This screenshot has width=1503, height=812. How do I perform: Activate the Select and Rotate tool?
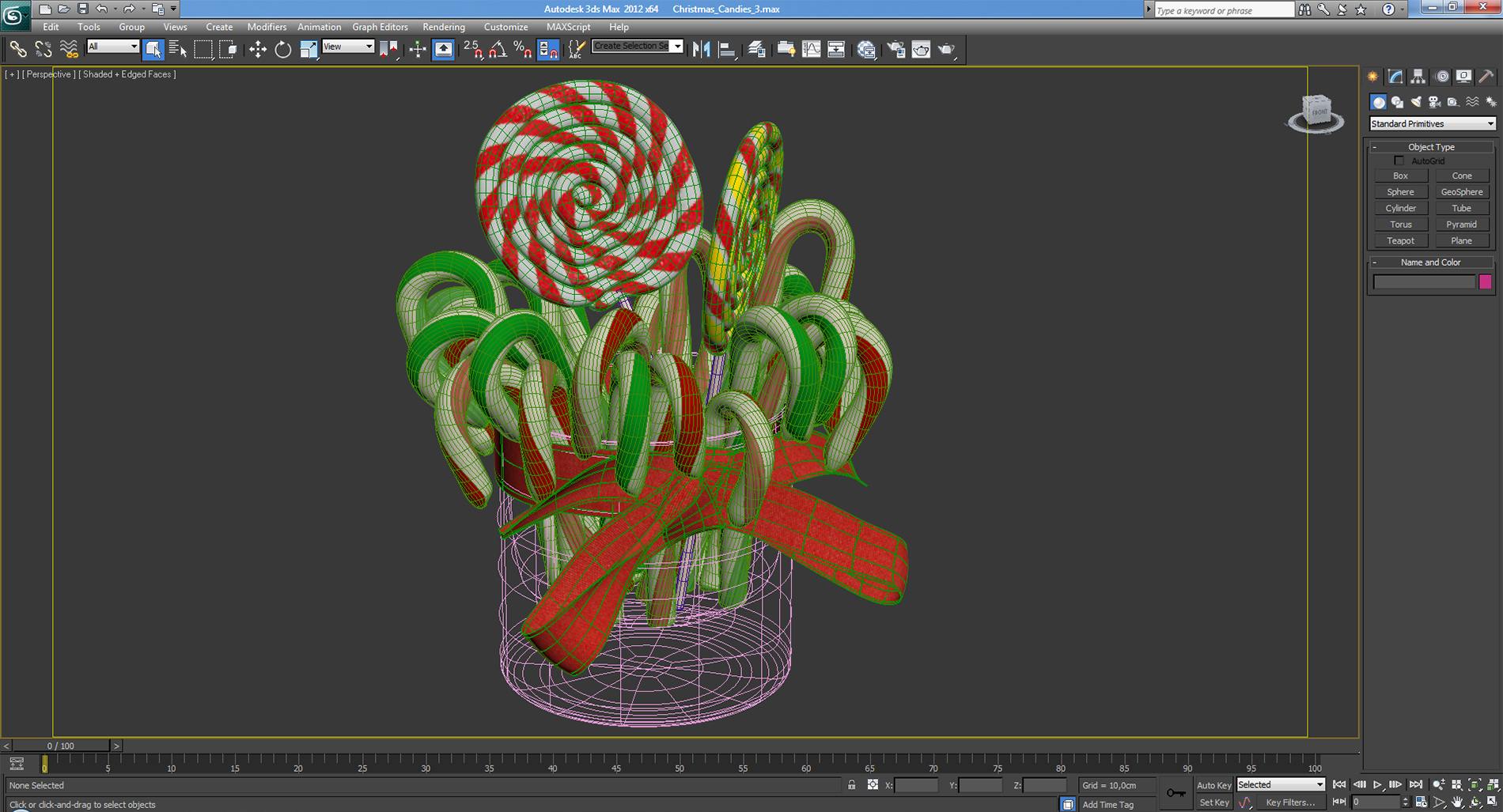(x=282, y=49)
